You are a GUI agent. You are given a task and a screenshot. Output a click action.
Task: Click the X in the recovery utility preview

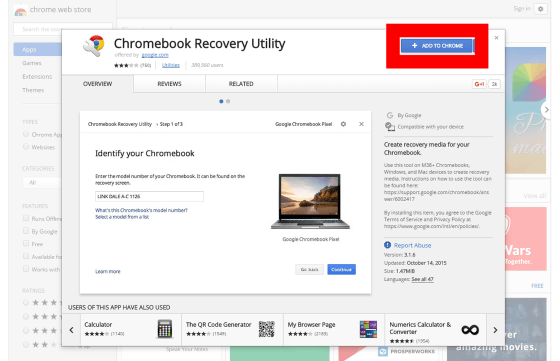click(x=361, y=124)
